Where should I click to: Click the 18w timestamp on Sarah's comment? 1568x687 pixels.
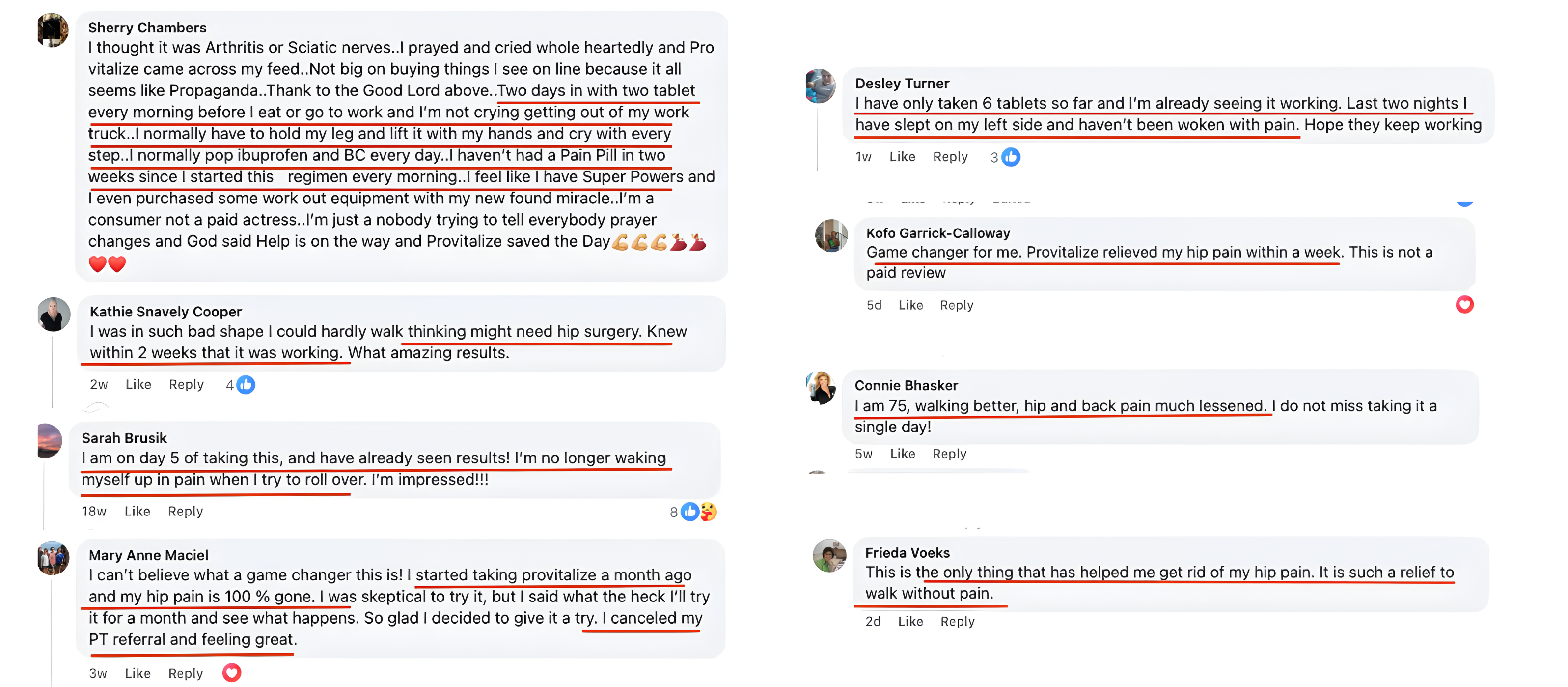(x=94, y=512)
